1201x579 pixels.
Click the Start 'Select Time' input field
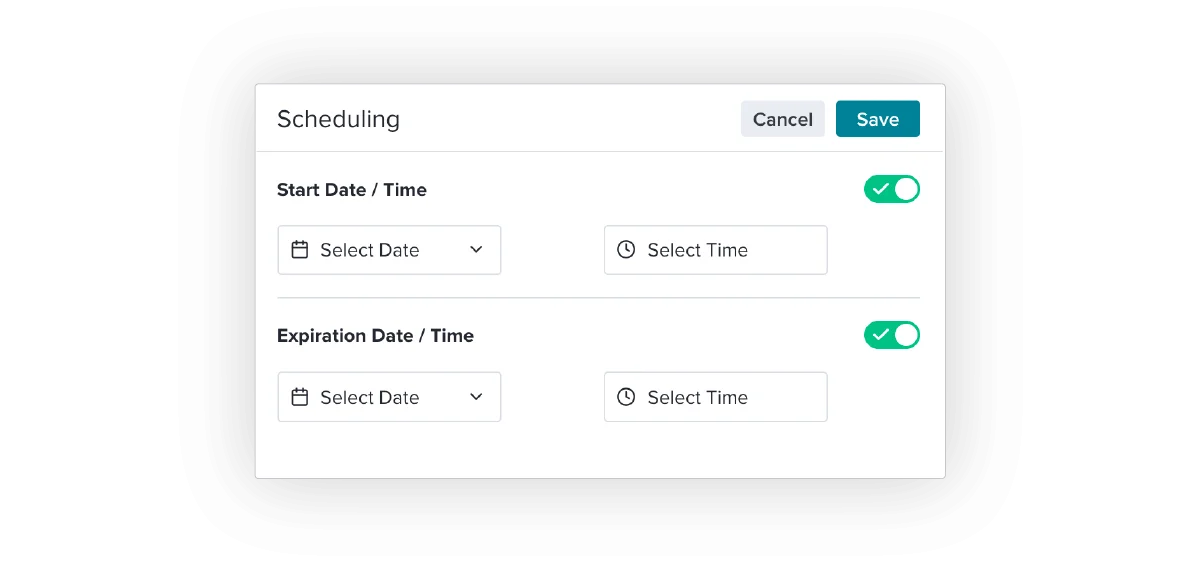tap(715, 250)
